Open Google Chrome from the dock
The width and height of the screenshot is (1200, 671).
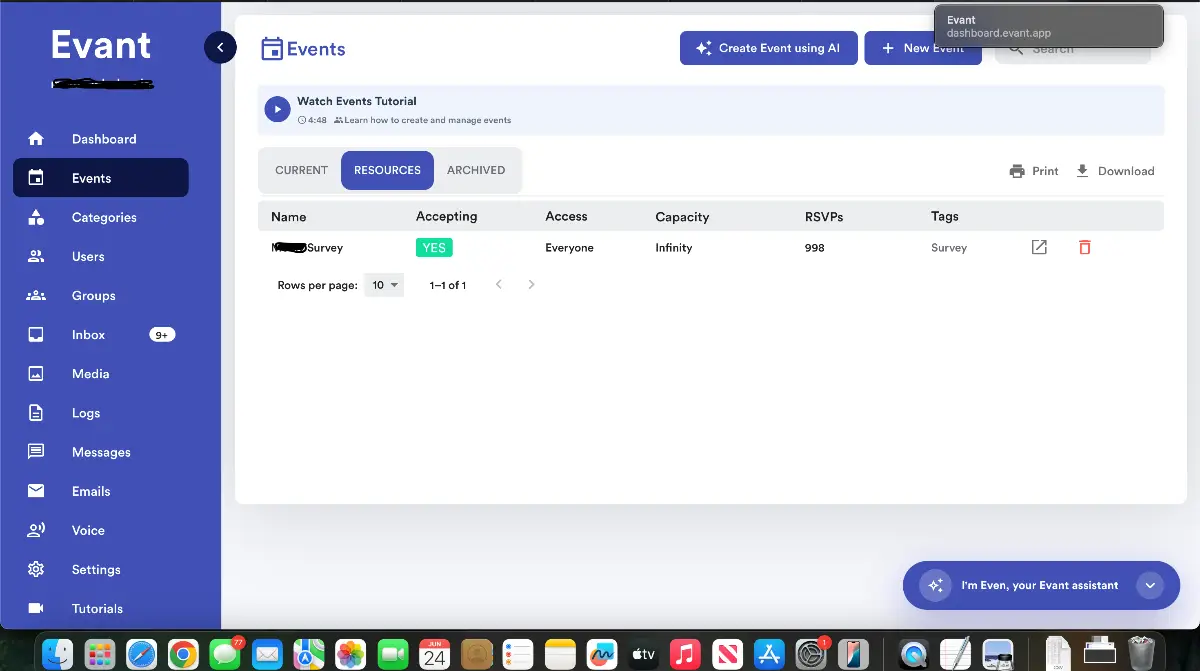pyautogui.click(x=182, y=653)
